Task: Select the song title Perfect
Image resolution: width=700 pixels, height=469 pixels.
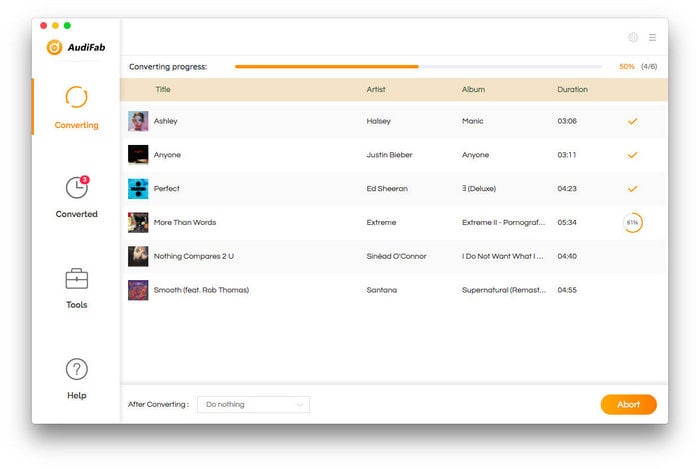Action: click(167, 189)
